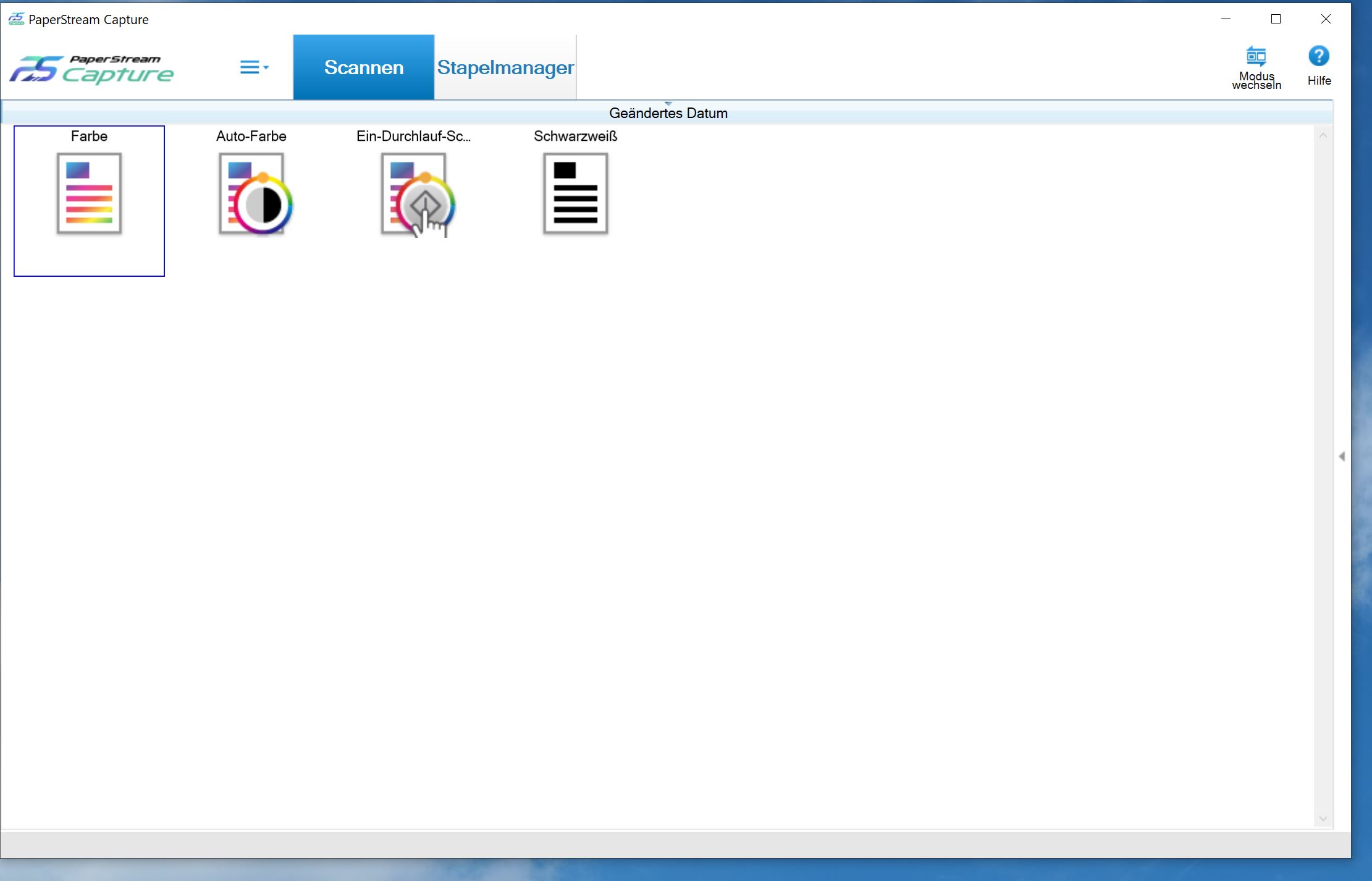This screenshot has width=1372, height=881.
Task: Click the Farbe profile label
Action: tap(89, 136)
